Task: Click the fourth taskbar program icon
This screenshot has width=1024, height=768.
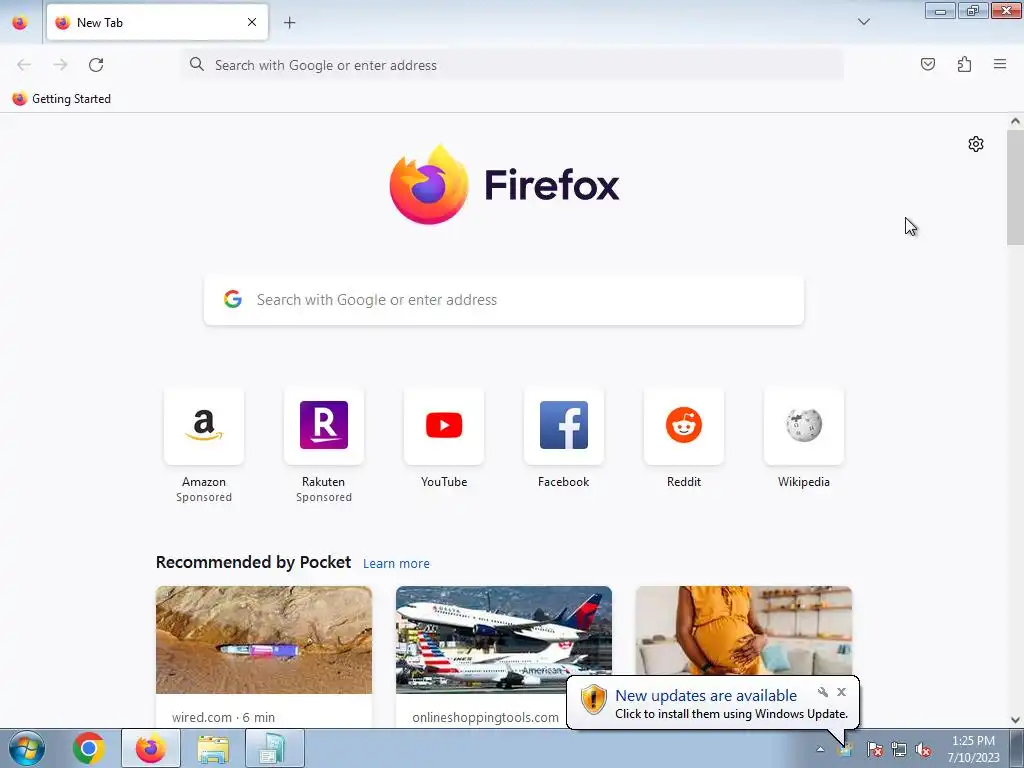Action: pos(274,748)
